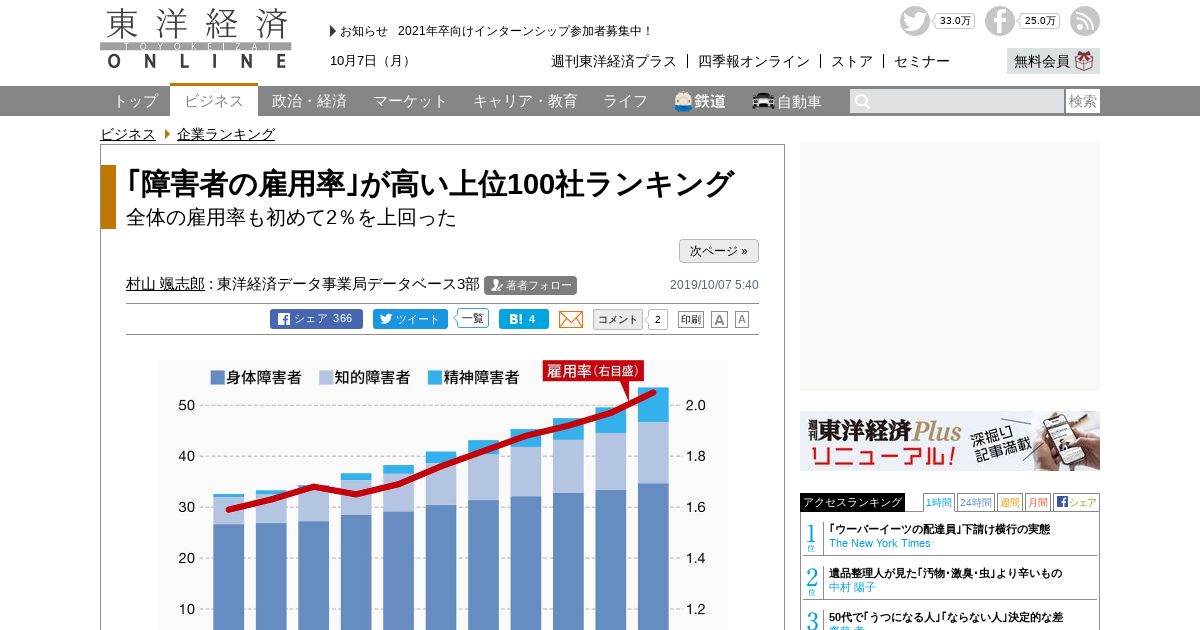Open the 遺品整理人 ranking article

[945, 573]
